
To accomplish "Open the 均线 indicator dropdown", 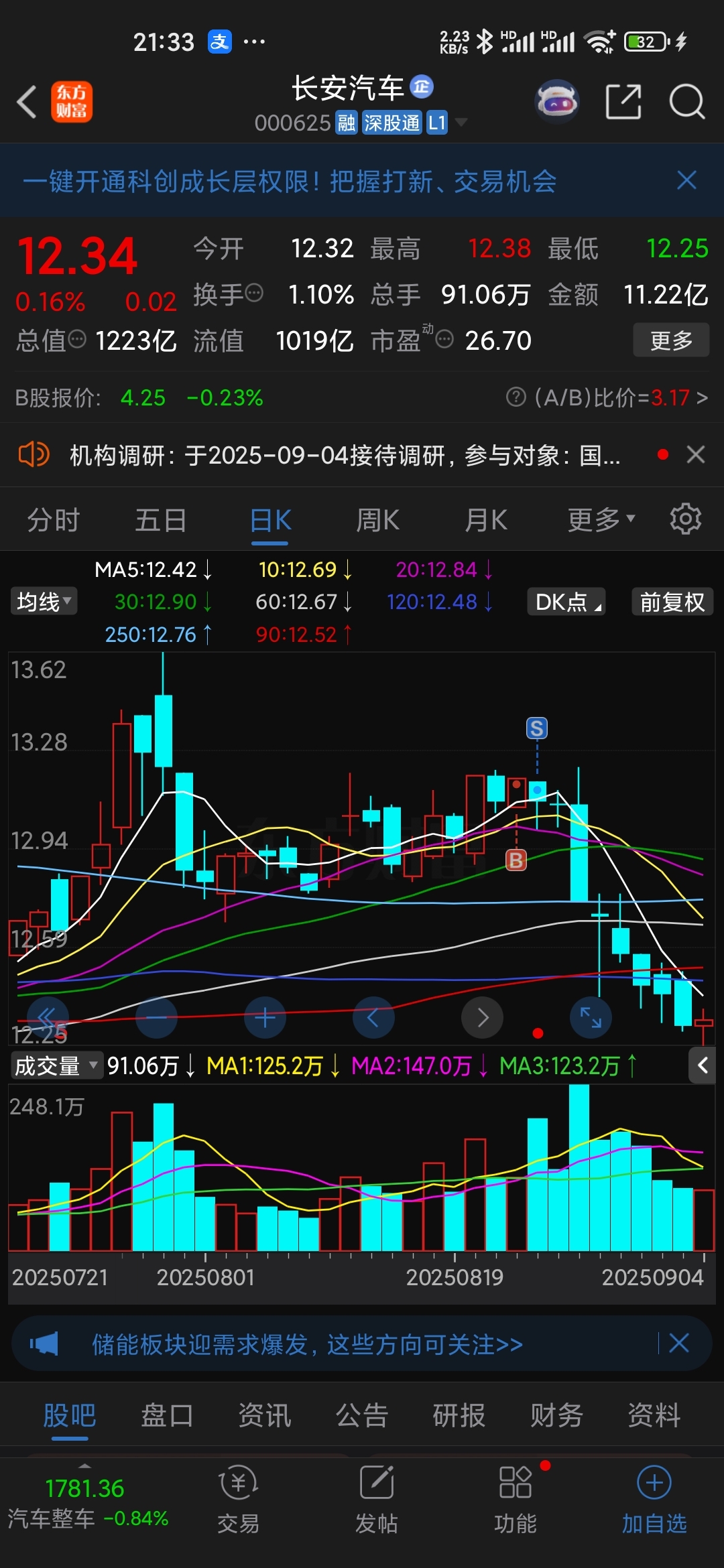I will point(44,601).
